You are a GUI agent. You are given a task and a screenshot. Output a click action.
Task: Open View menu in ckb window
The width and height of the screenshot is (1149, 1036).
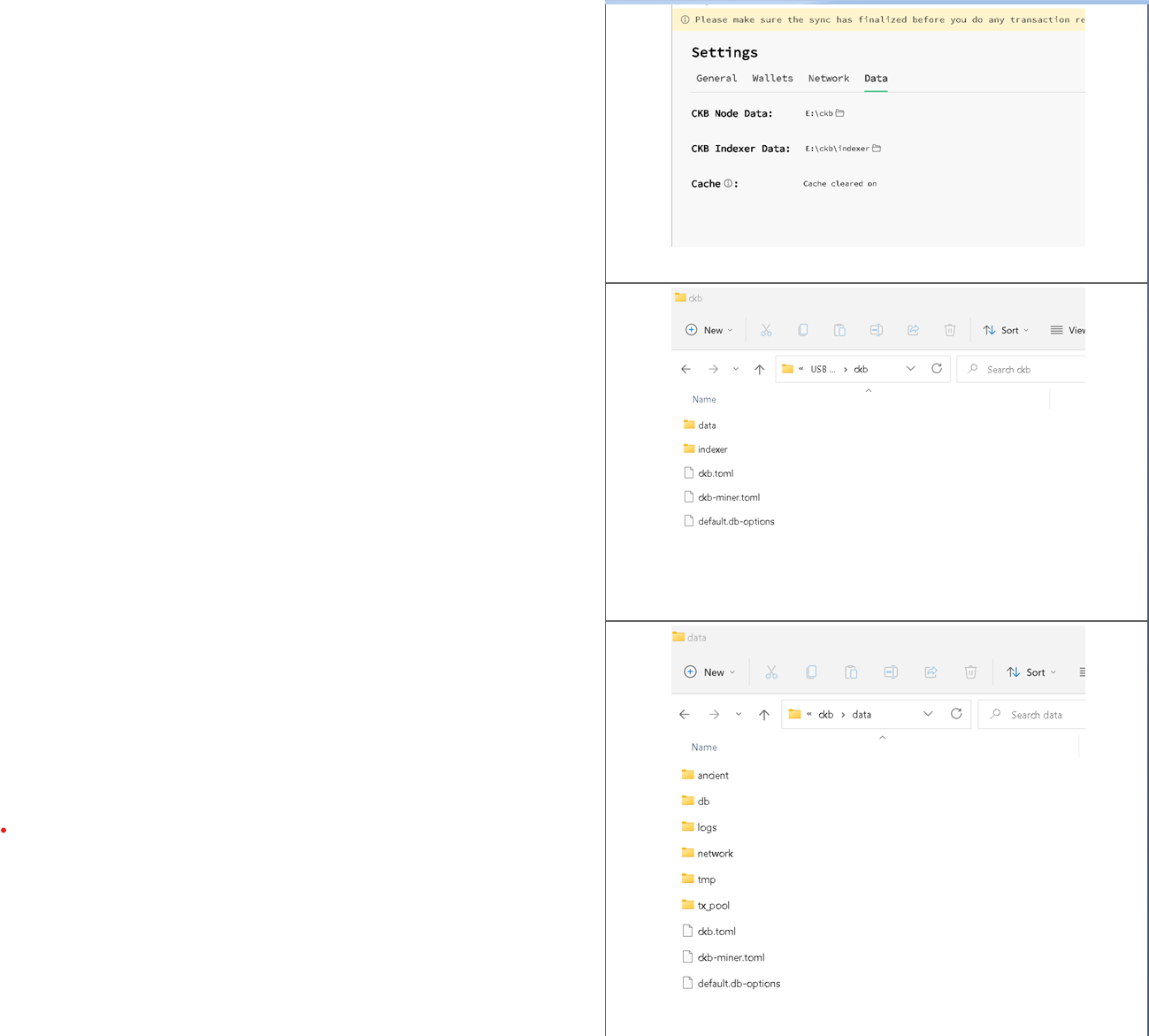click(1068, 330)
